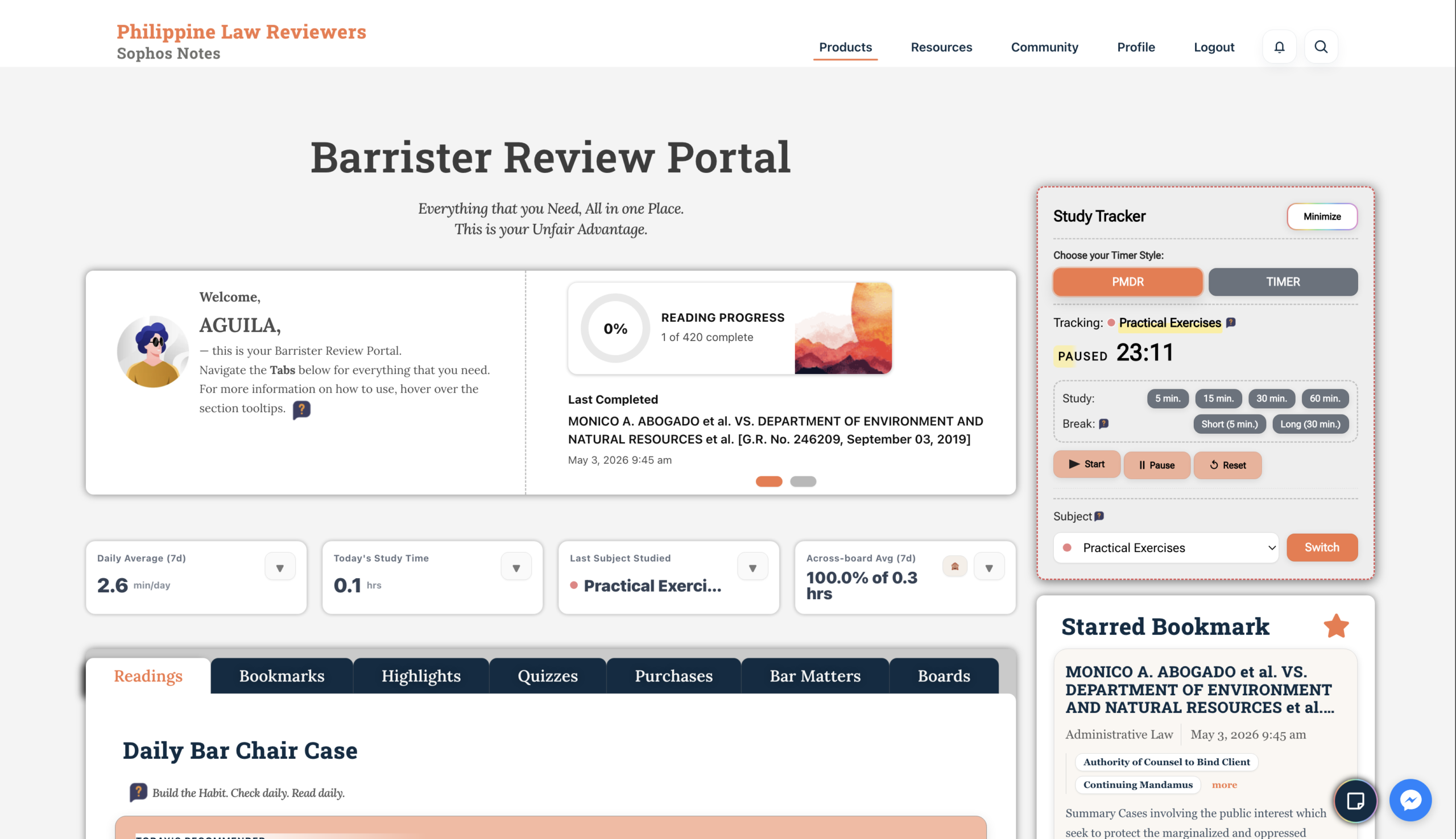Screen dimensions: 1456x839
Task: Open the Community menu
Action: [1044, 47]
